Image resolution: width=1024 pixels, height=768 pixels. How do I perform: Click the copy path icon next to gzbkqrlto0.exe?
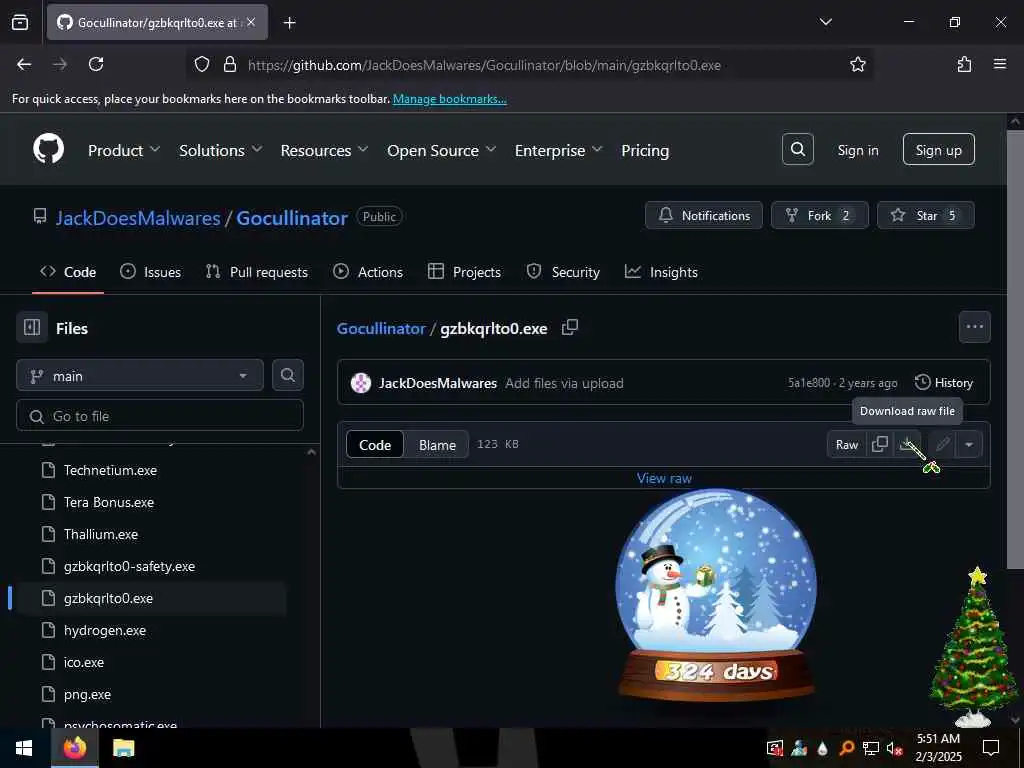tap(569, 328)
